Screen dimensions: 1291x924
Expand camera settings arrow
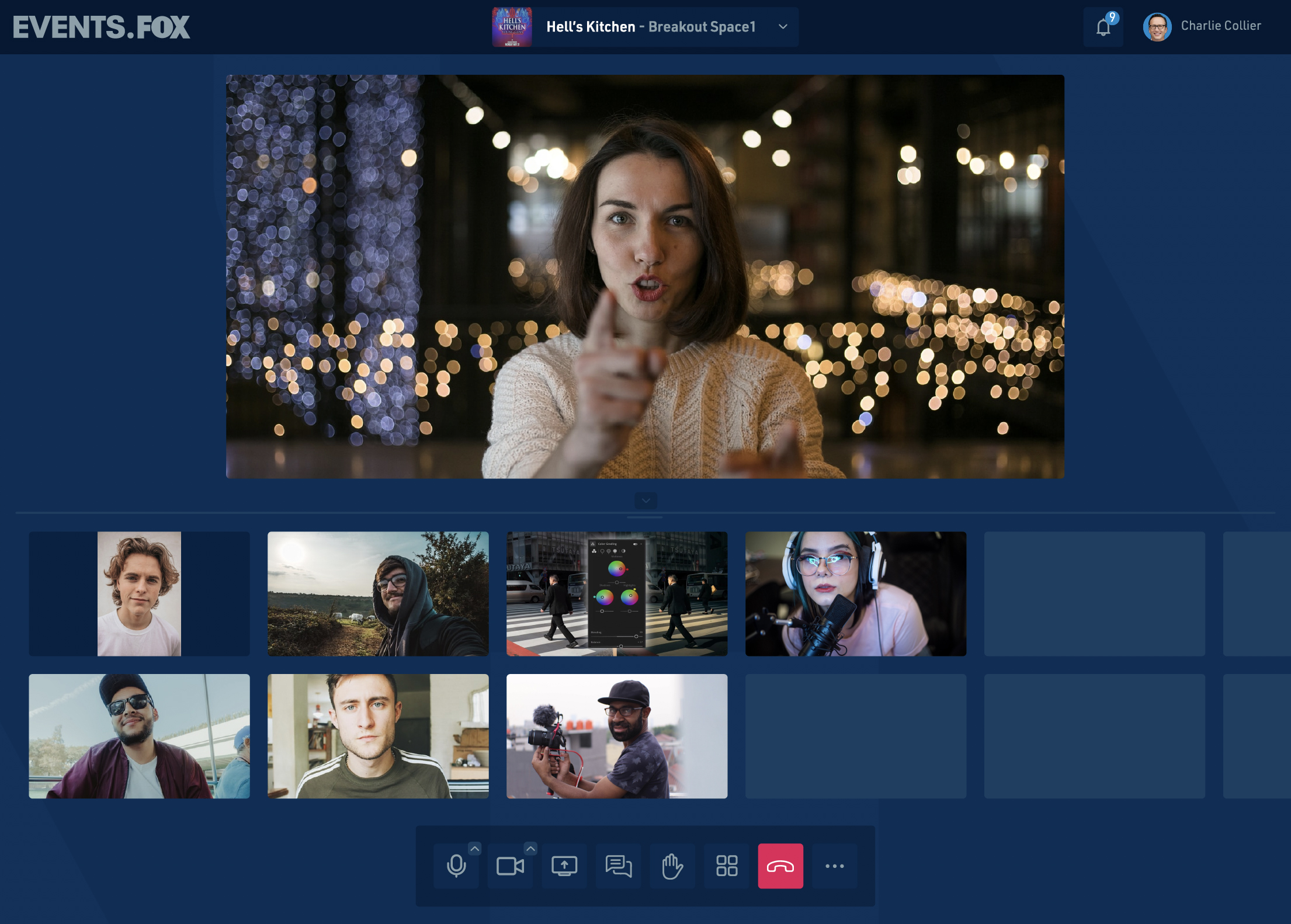(x=530, y=849)
